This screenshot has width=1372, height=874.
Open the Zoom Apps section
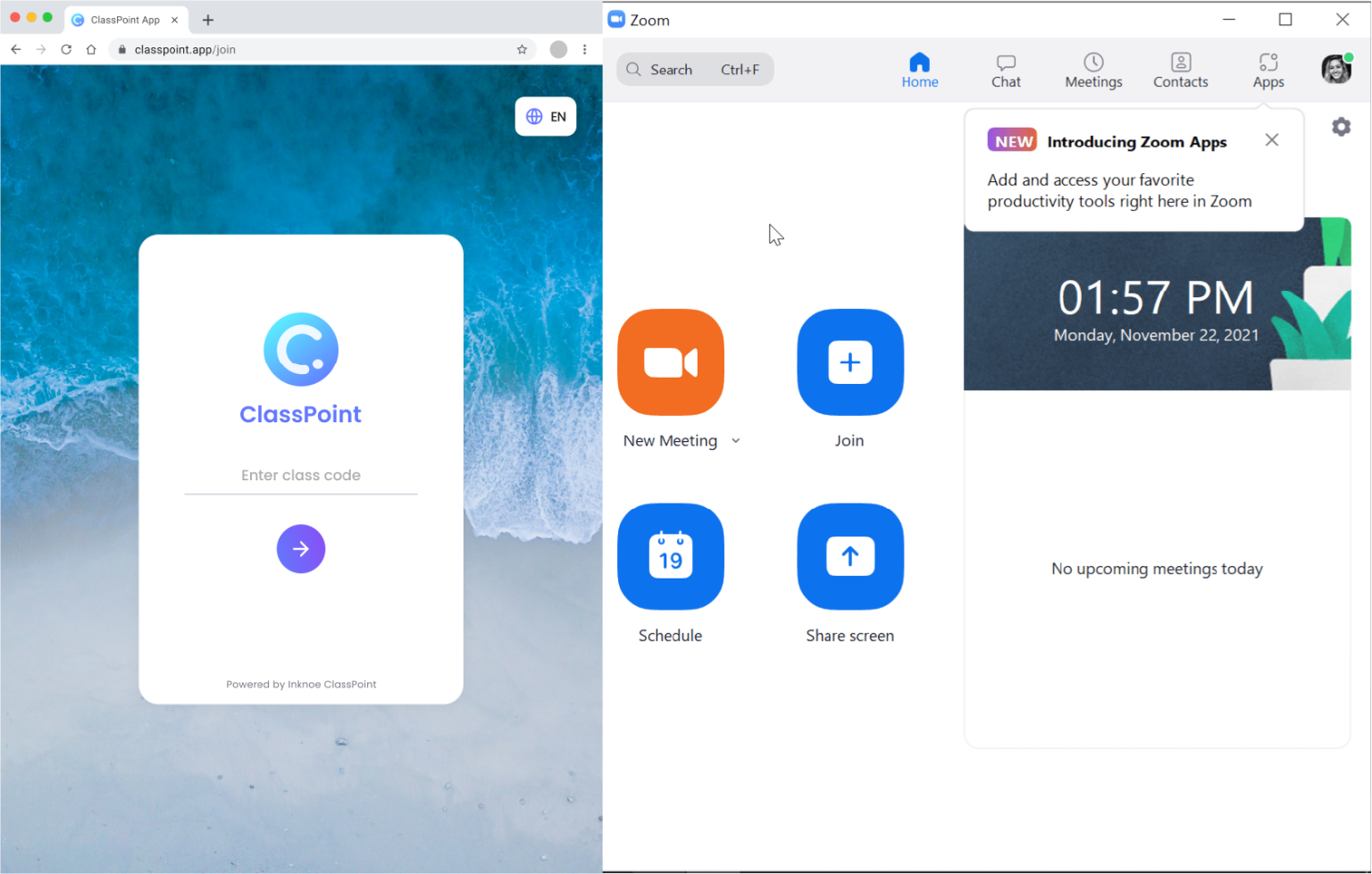pos(1267,70)
